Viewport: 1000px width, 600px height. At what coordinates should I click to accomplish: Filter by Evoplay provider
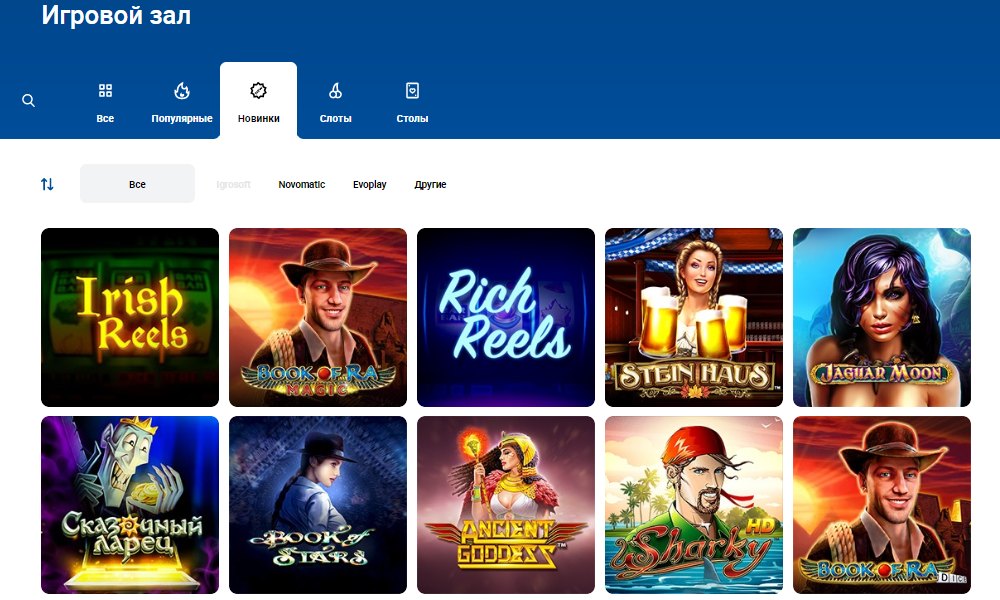click(x=369, y=185)
